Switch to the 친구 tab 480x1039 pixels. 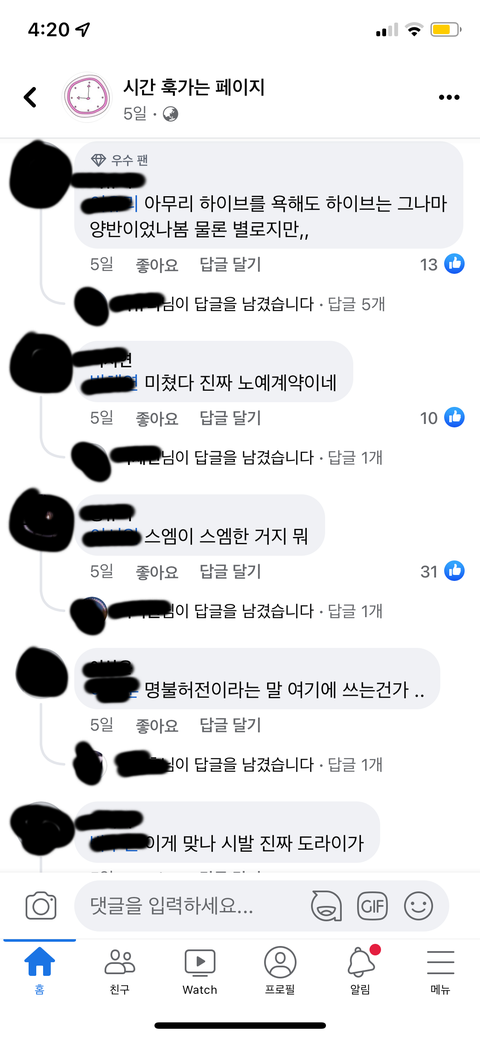tap(120, 971)
